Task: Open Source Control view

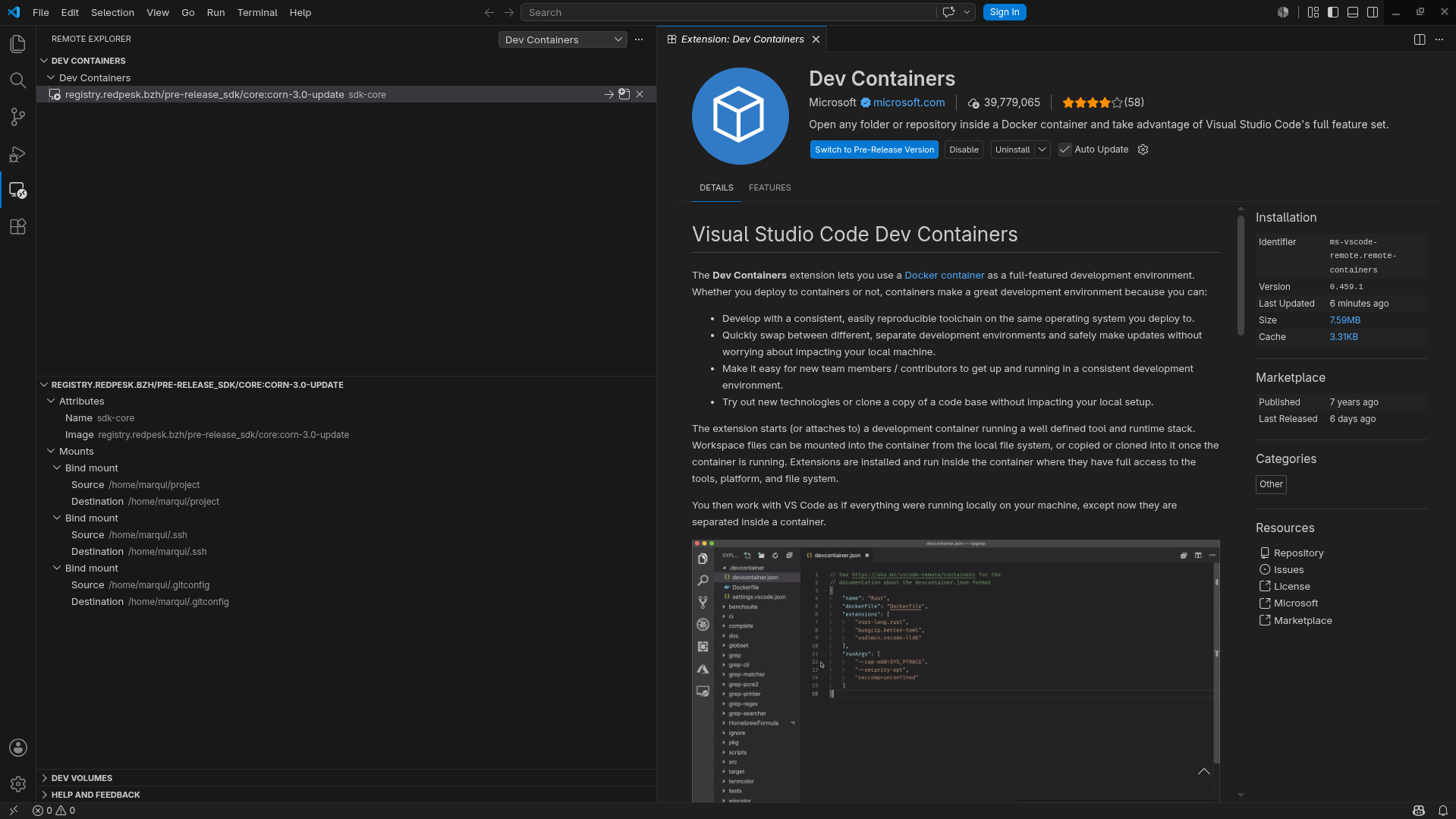Action: tap(17, 117)
